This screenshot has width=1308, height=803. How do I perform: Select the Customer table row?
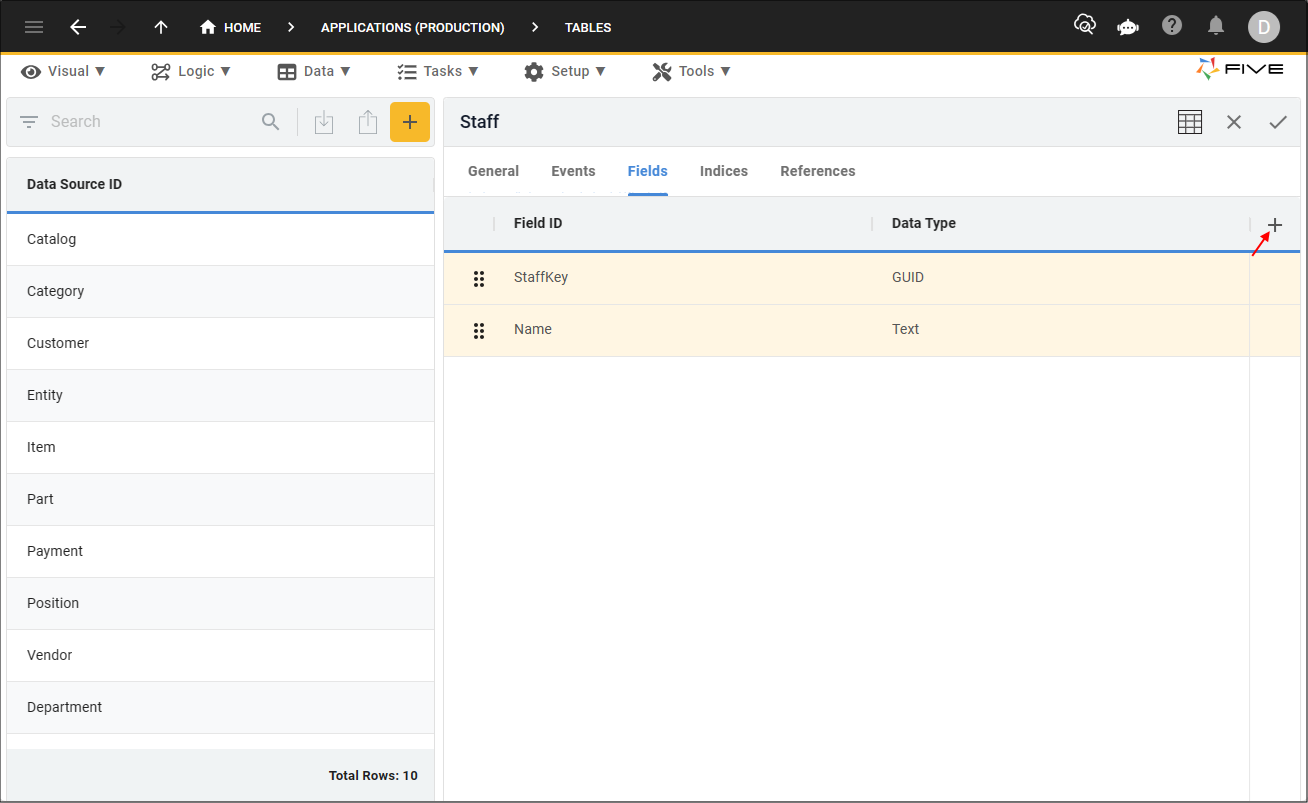(220, 343)
